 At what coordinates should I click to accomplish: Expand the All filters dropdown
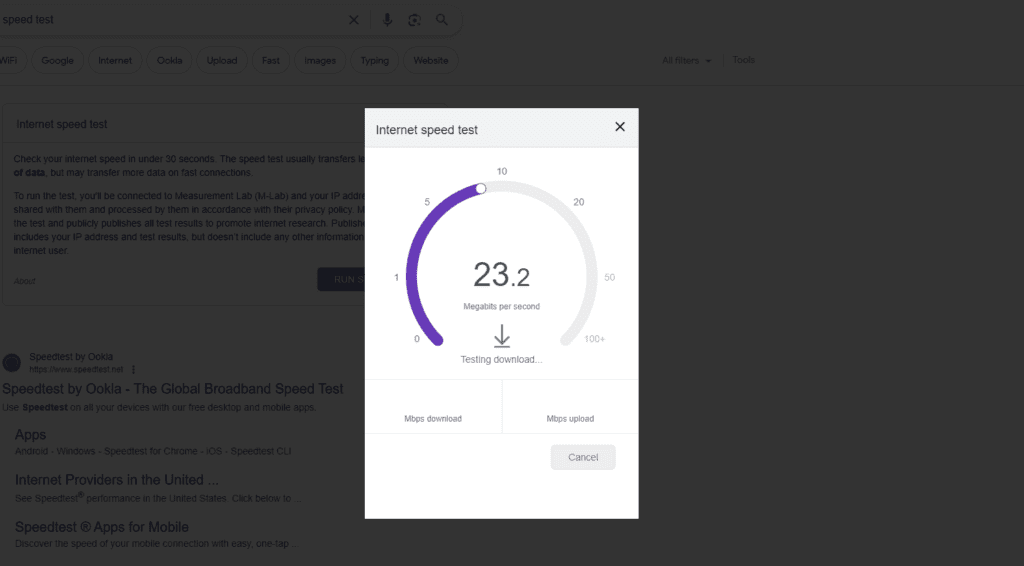[687, 61]
